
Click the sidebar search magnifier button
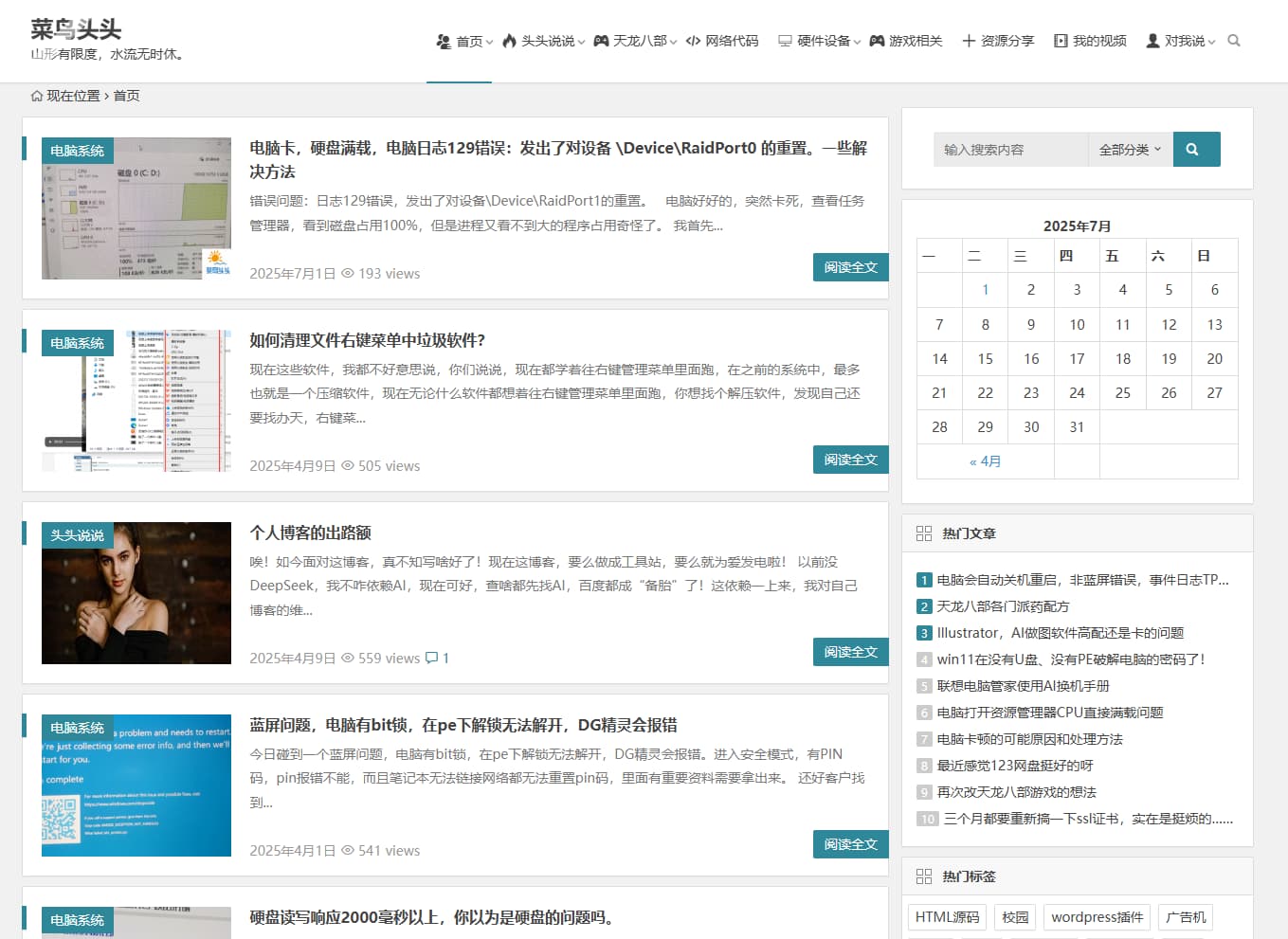click(x=1195, y=149)
